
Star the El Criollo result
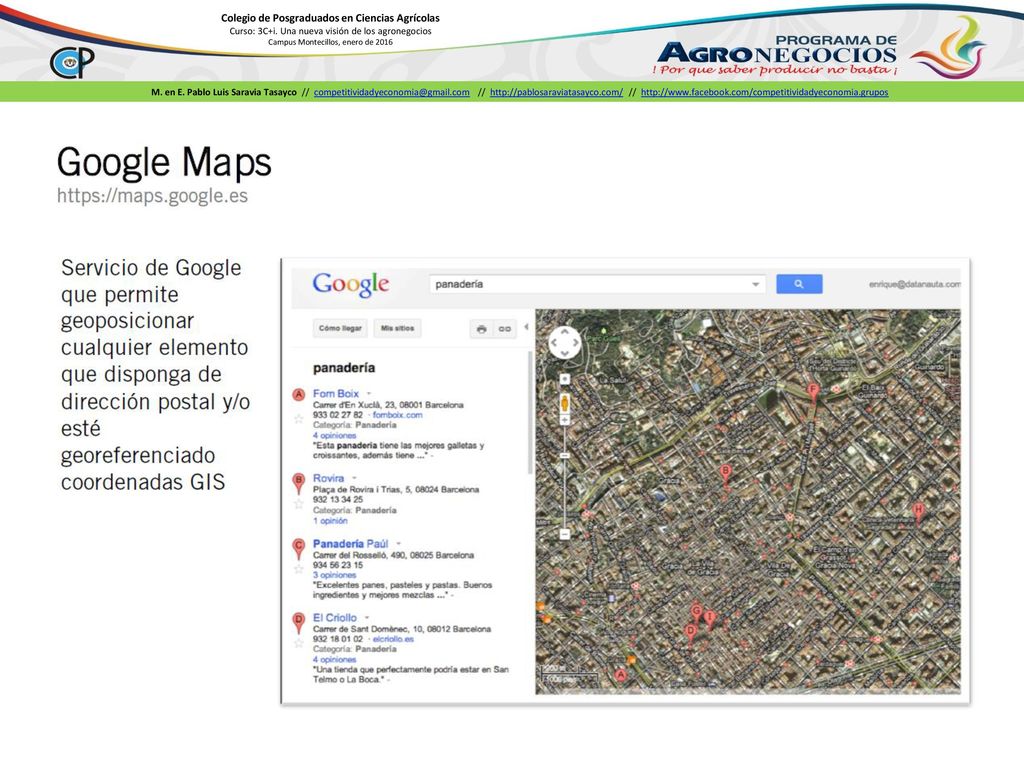298,643
